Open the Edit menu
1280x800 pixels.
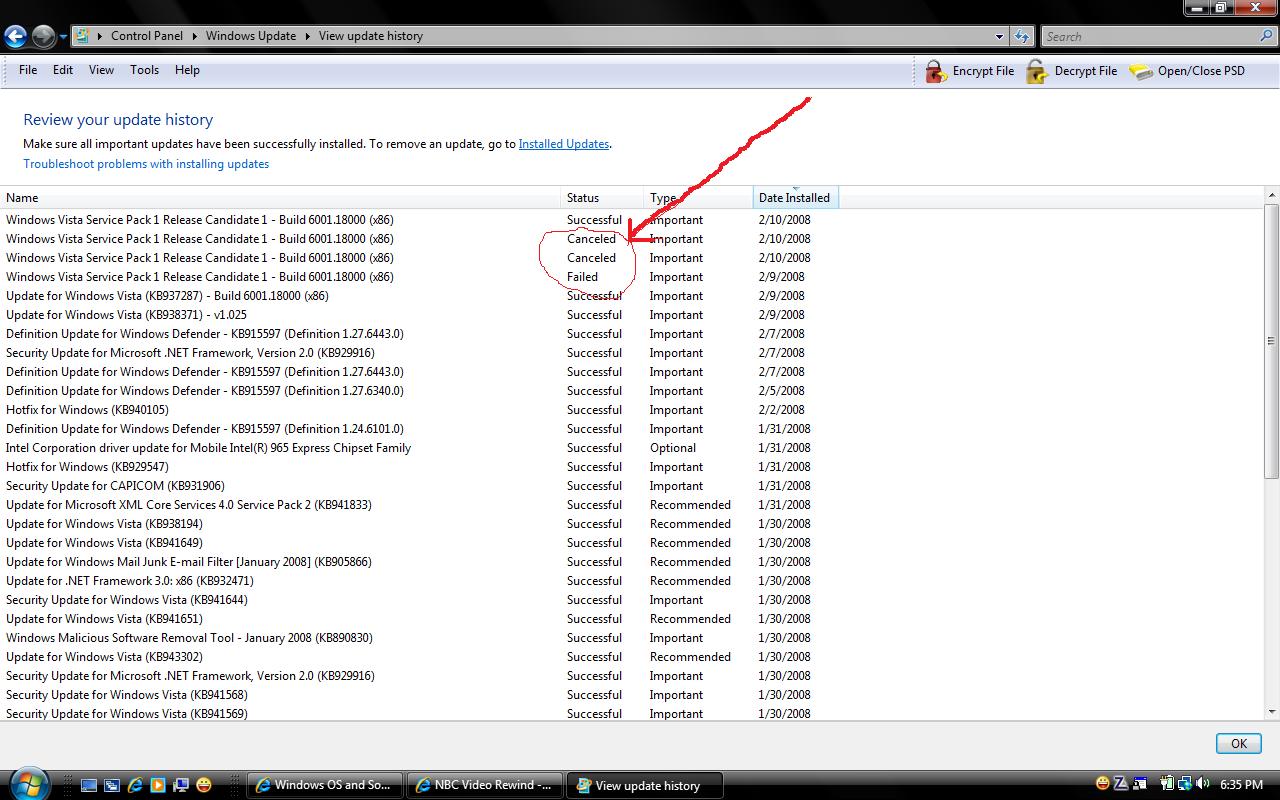(63, 70)
